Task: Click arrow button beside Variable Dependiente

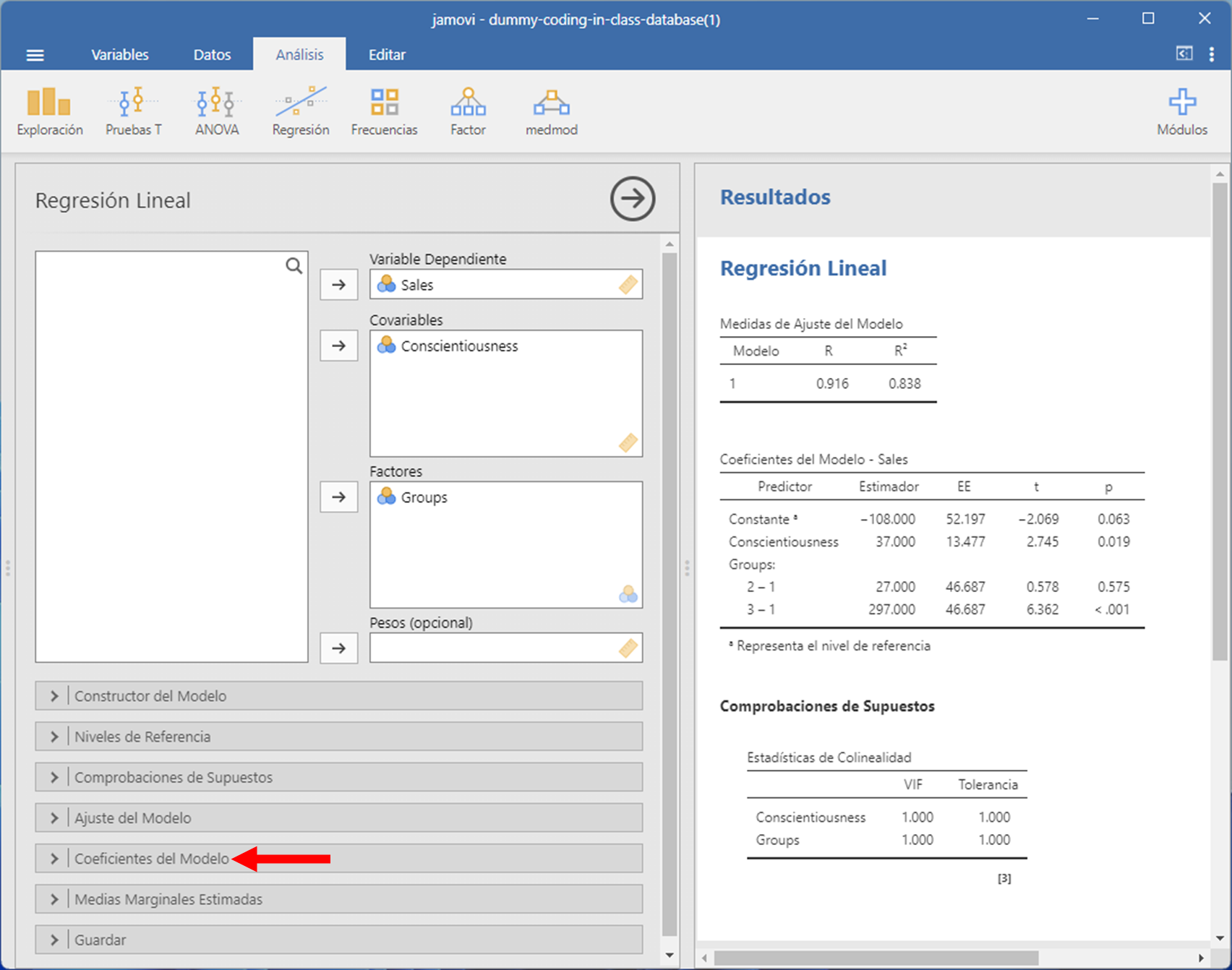Action: click(338, 285)
